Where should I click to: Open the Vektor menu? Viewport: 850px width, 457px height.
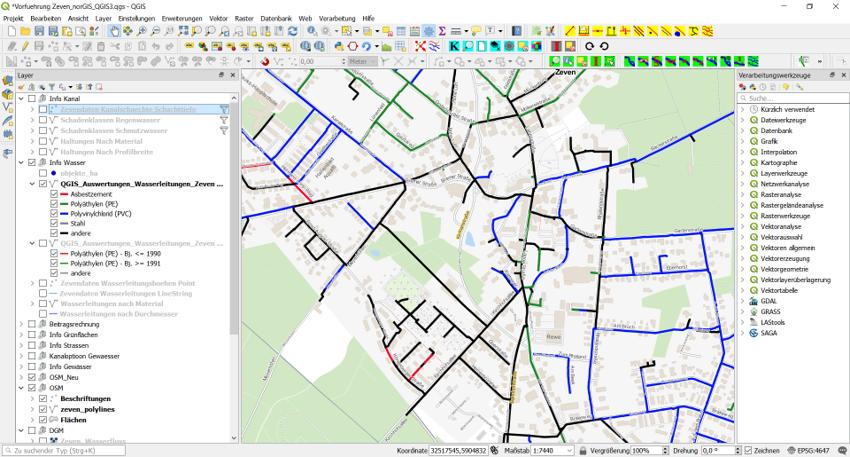pyautogui.click(x=218, y=19)
